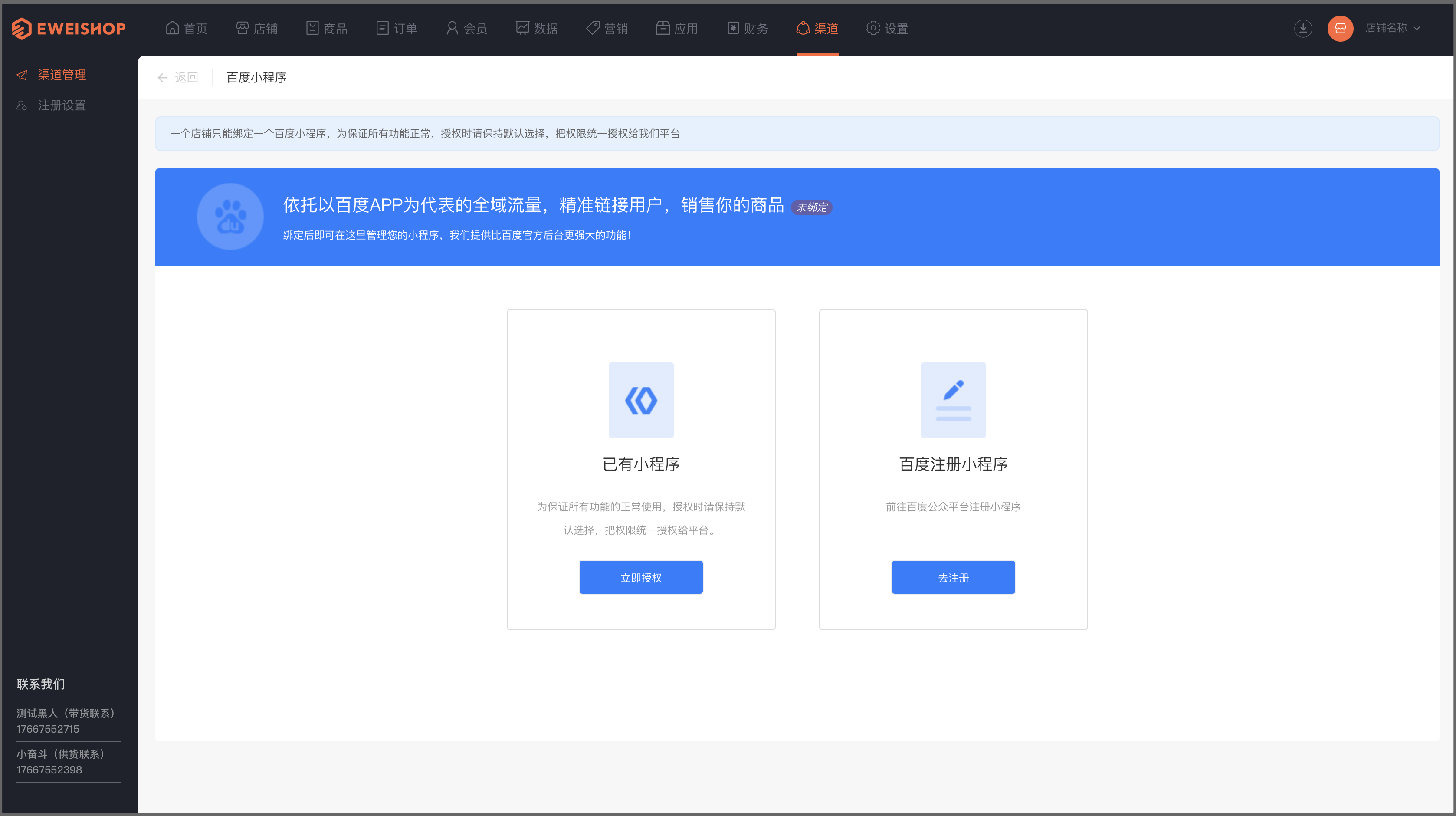Click the box icon beside 应用

pyautogui.click(x=663, y=28)
